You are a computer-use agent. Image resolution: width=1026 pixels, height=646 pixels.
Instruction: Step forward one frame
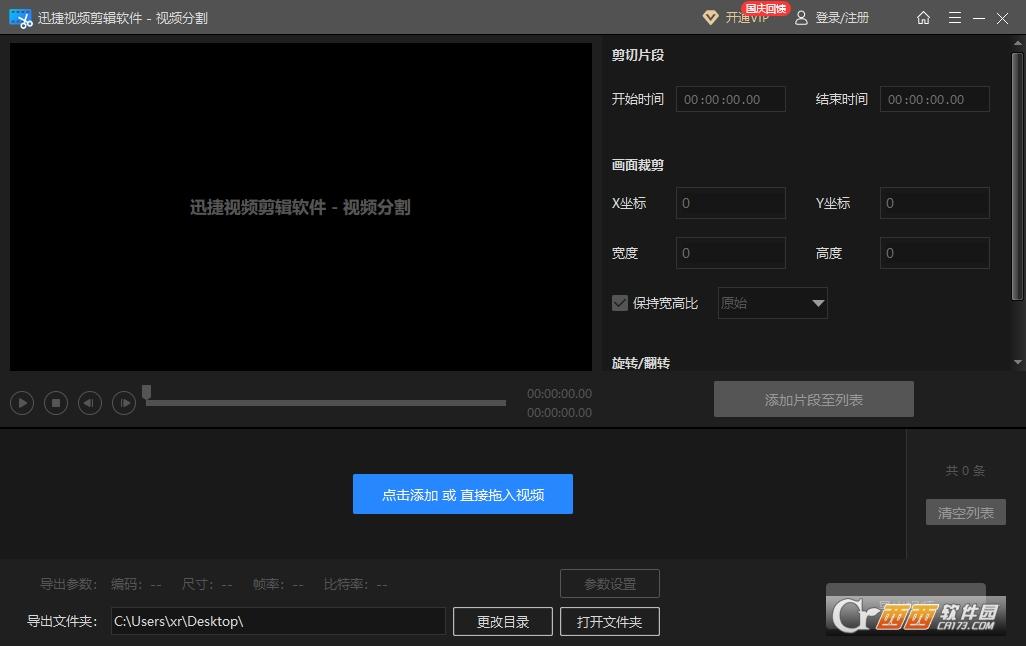(x=124, y=403)
